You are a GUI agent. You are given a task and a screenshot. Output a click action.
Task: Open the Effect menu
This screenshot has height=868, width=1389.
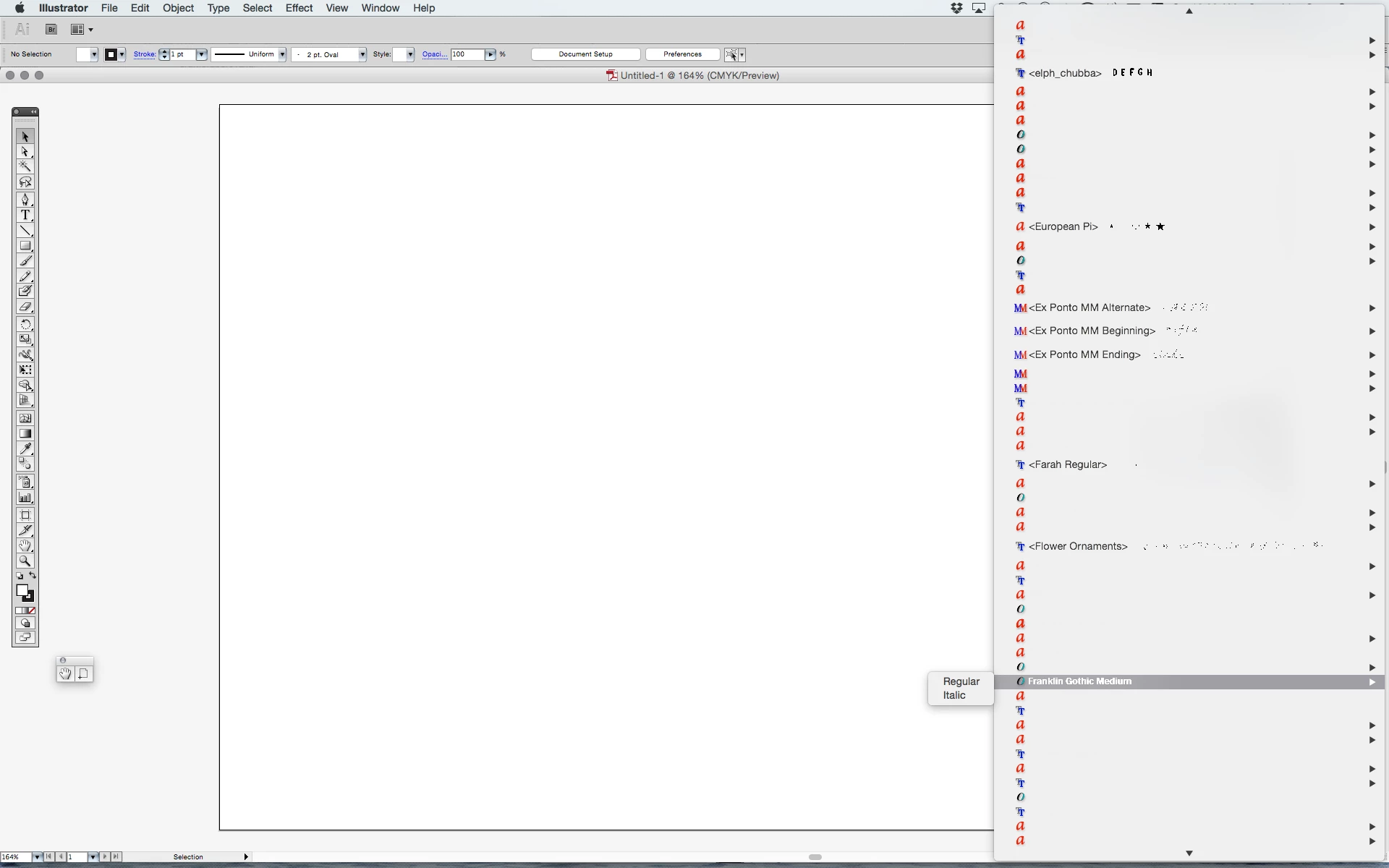point(299,8)
